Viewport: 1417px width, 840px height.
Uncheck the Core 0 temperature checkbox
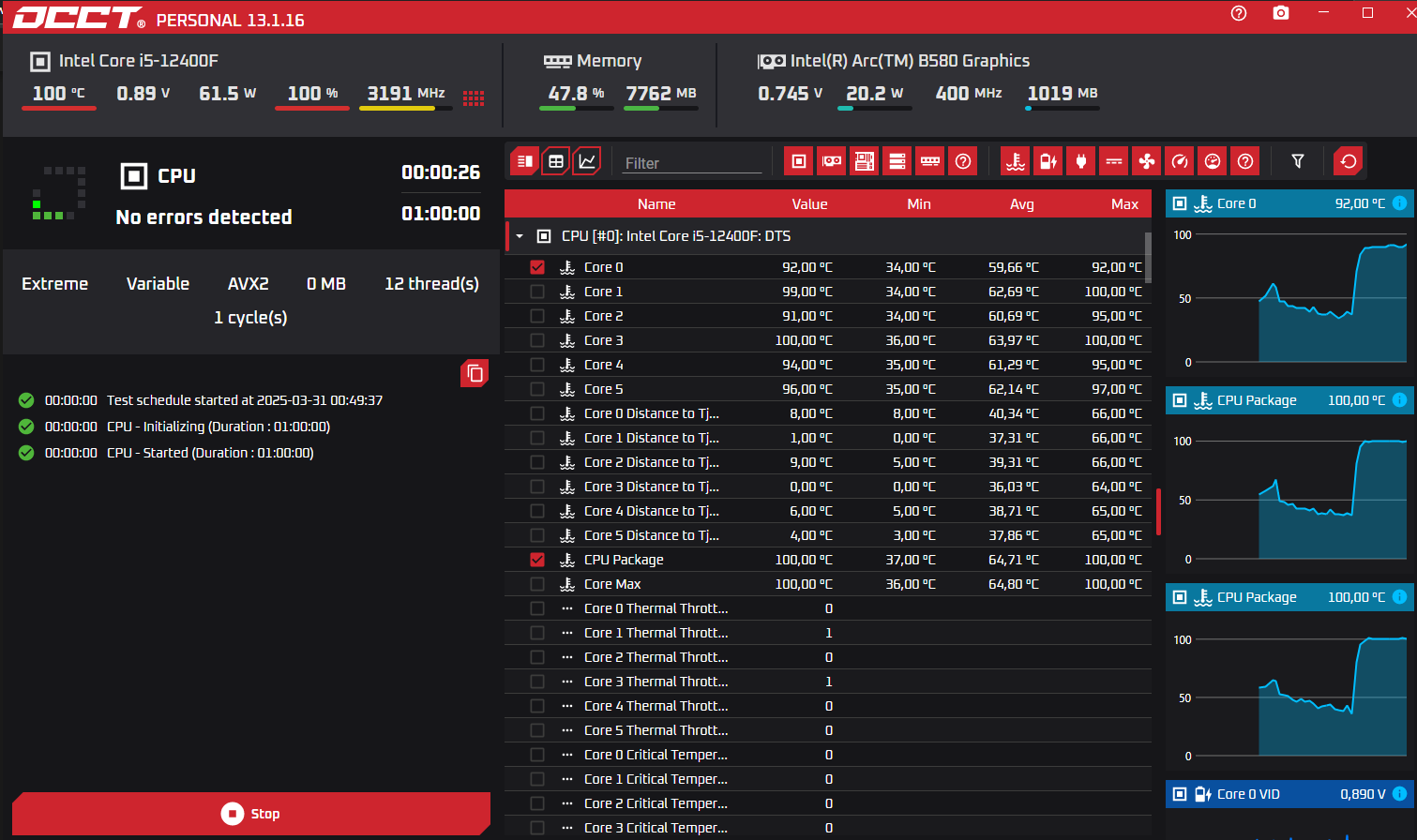click(x=537, y=267)
